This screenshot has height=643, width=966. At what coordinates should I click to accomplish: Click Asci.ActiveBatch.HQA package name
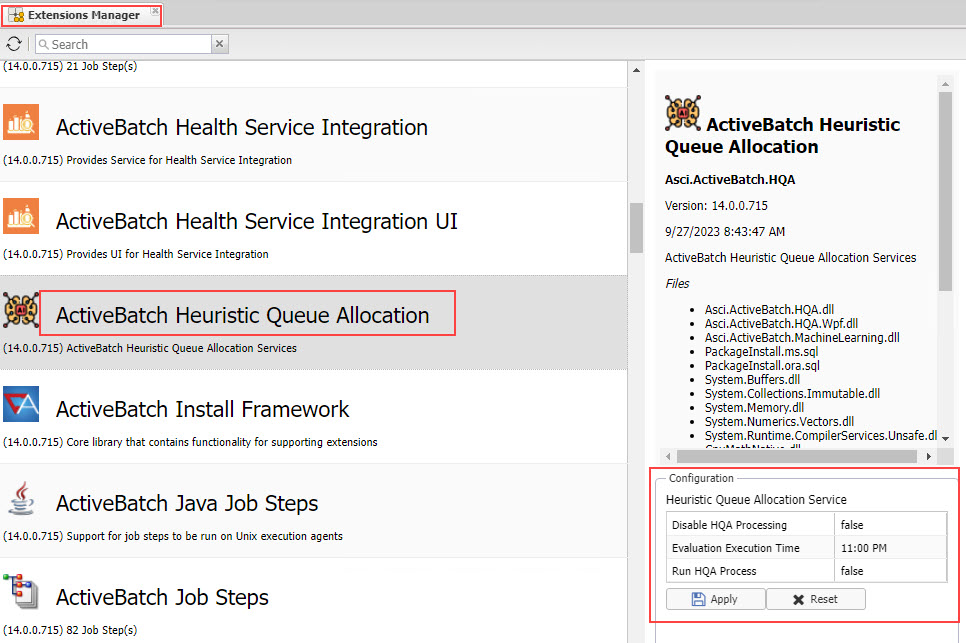(730, 180)
